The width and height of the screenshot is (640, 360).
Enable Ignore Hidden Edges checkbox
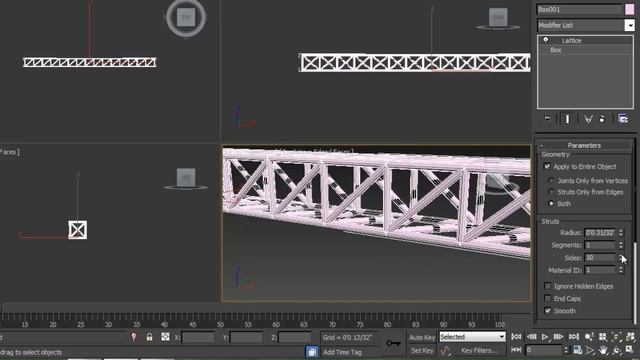click(547, 286)
